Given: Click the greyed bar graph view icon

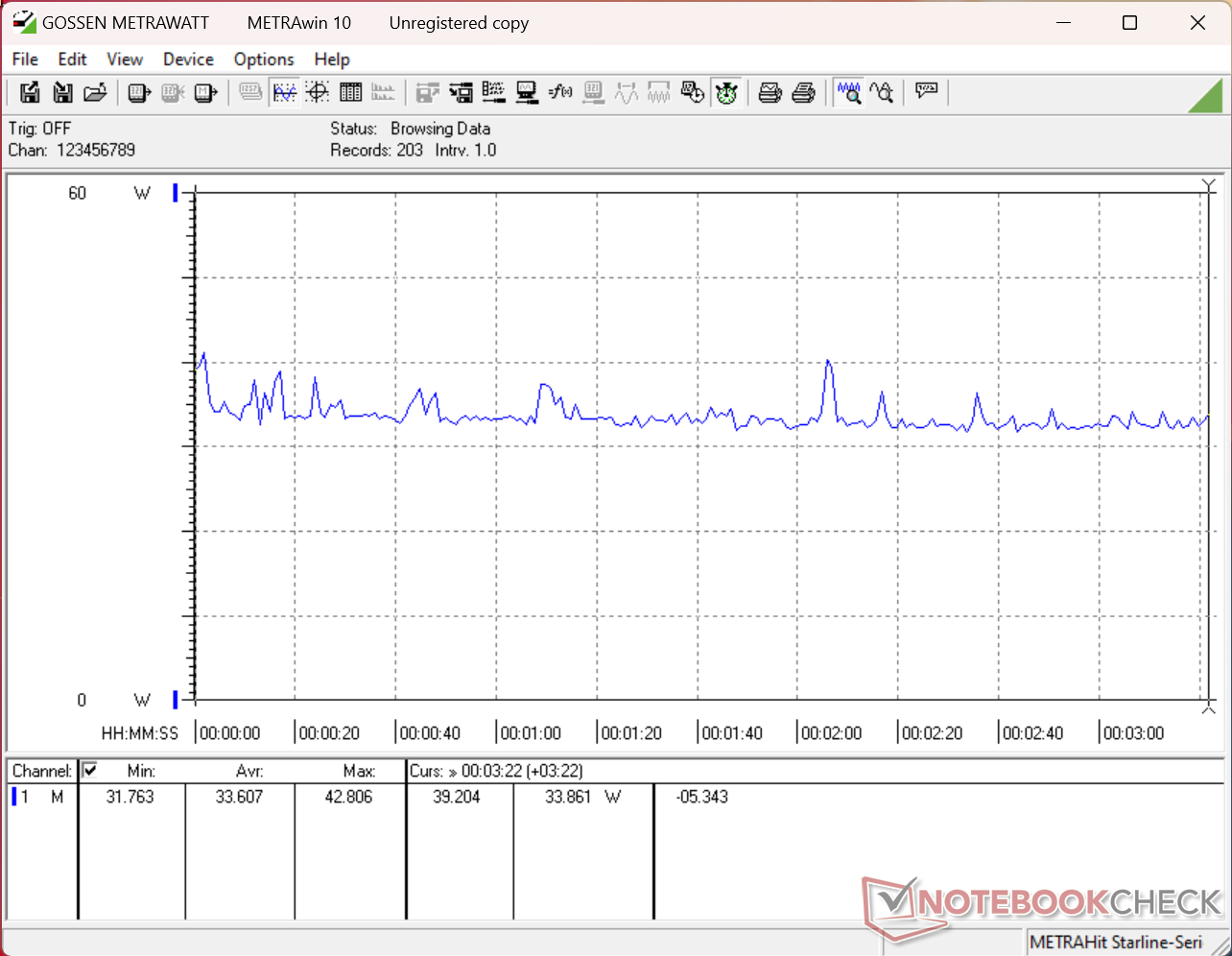Looking at the screenshot, I should pyautogui.click(x=383, y=93).
